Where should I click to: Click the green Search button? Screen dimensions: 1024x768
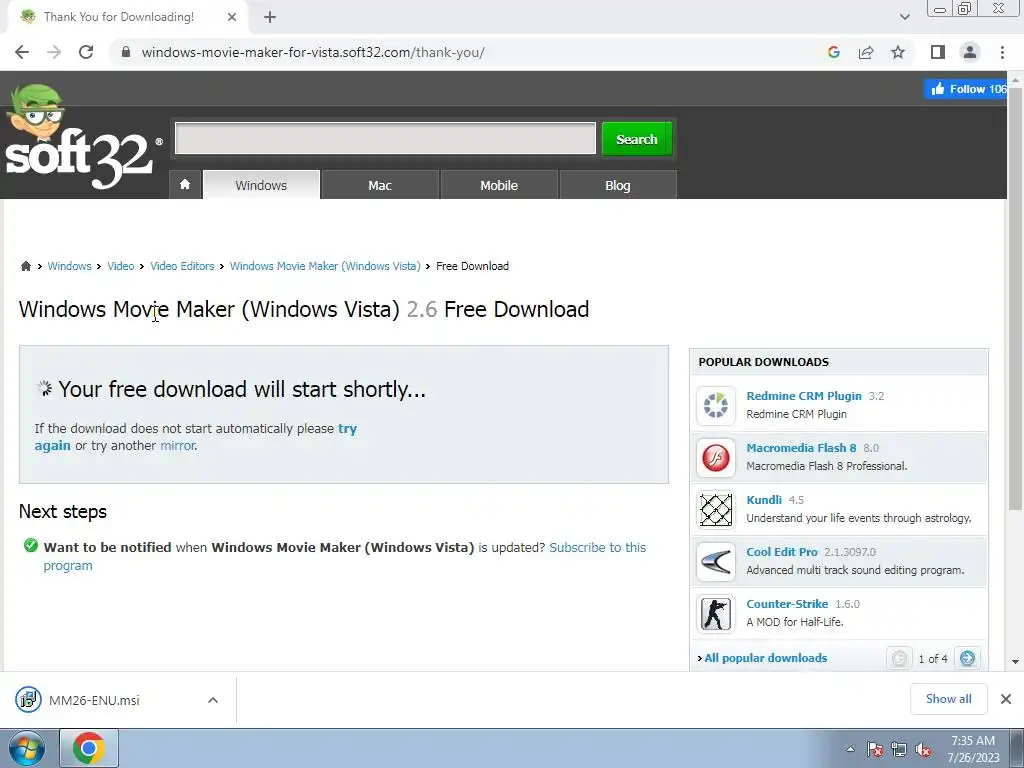click(x=637, y=139)
